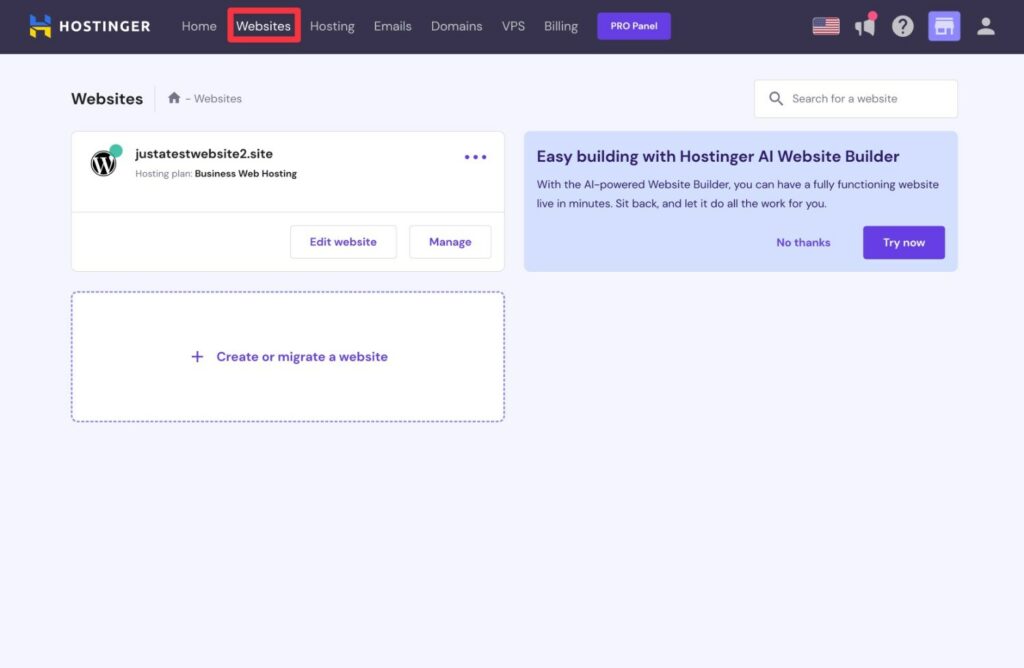Focus the Search for a website field
Viewport: 1024px width, 668px height.
click(x=856, y=99)
